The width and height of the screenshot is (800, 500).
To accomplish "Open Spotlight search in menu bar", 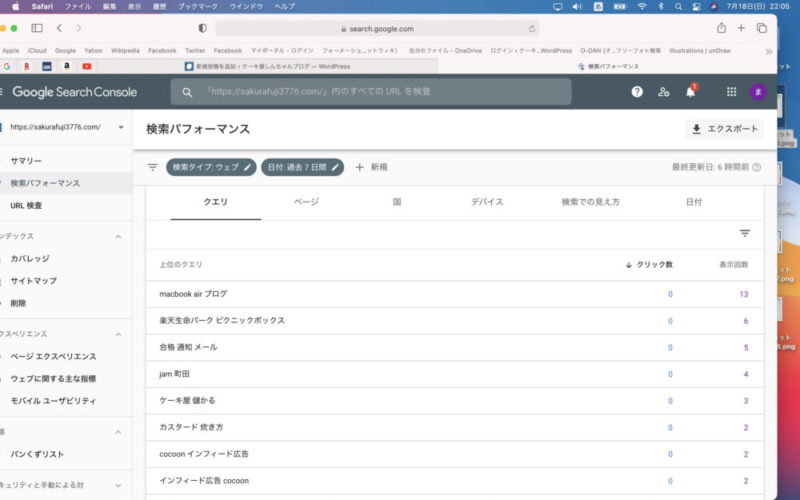I will pyautogui.click(x=678, y=7).
